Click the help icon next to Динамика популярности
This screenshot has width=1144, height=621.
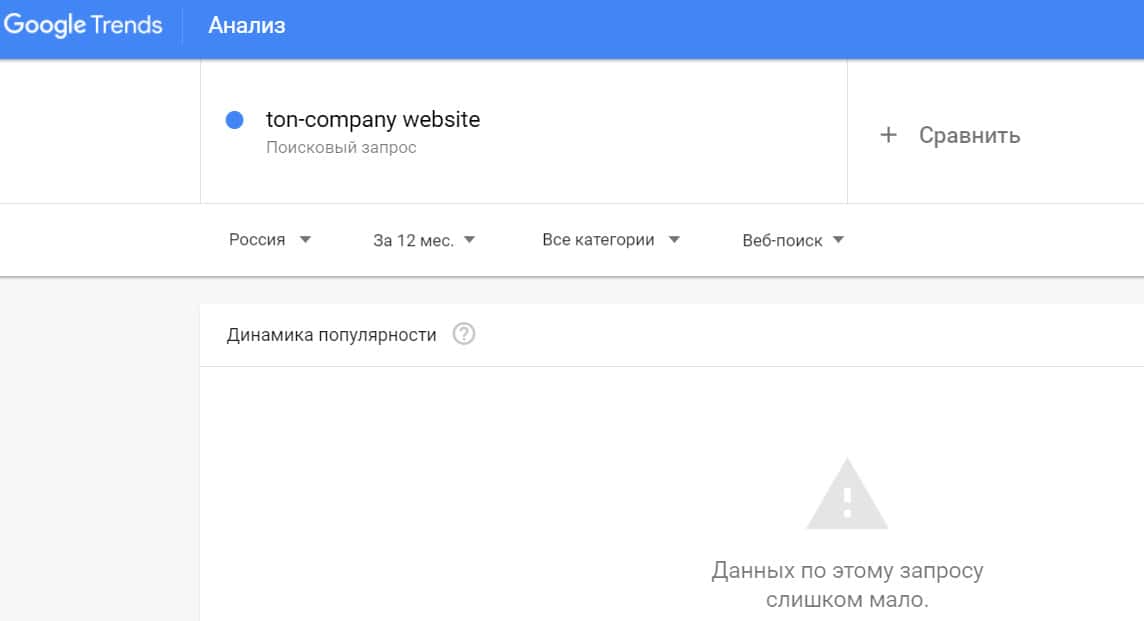click(464, 335)
